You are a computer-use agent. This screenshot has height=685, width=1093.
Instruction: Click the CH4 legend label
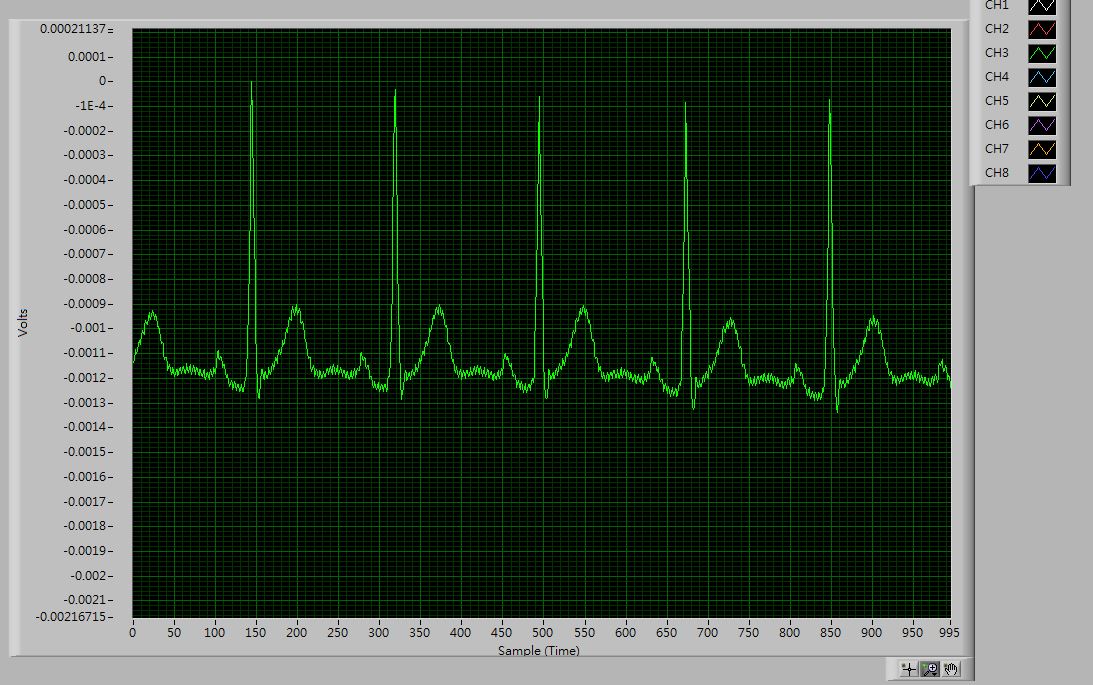pos(997,77)
